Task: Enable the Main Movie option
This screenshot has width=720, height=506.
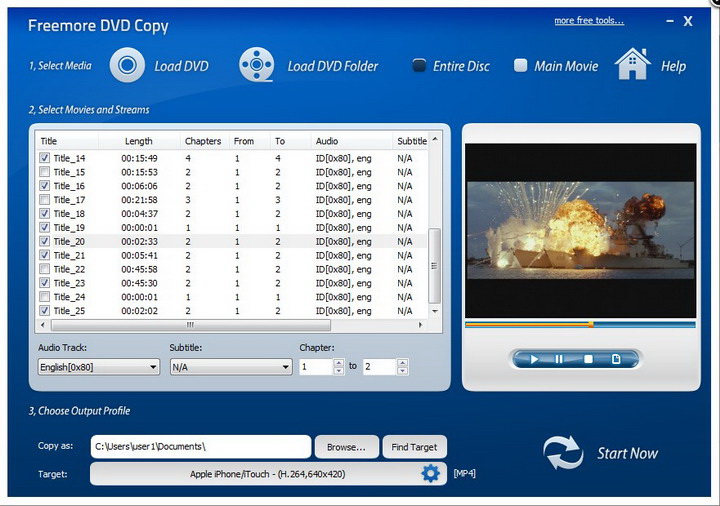Action: 520,66
